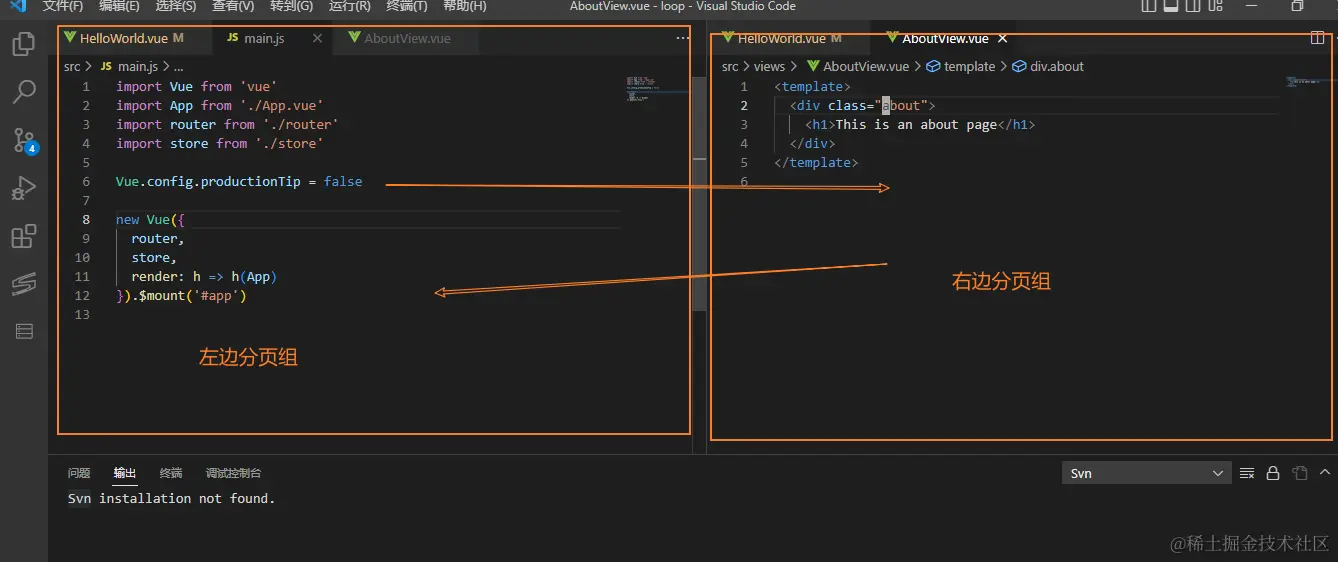Viewport: 1338px width, 562px height.
Task: Open the Run and Debug view
Action: pos(23,188)
